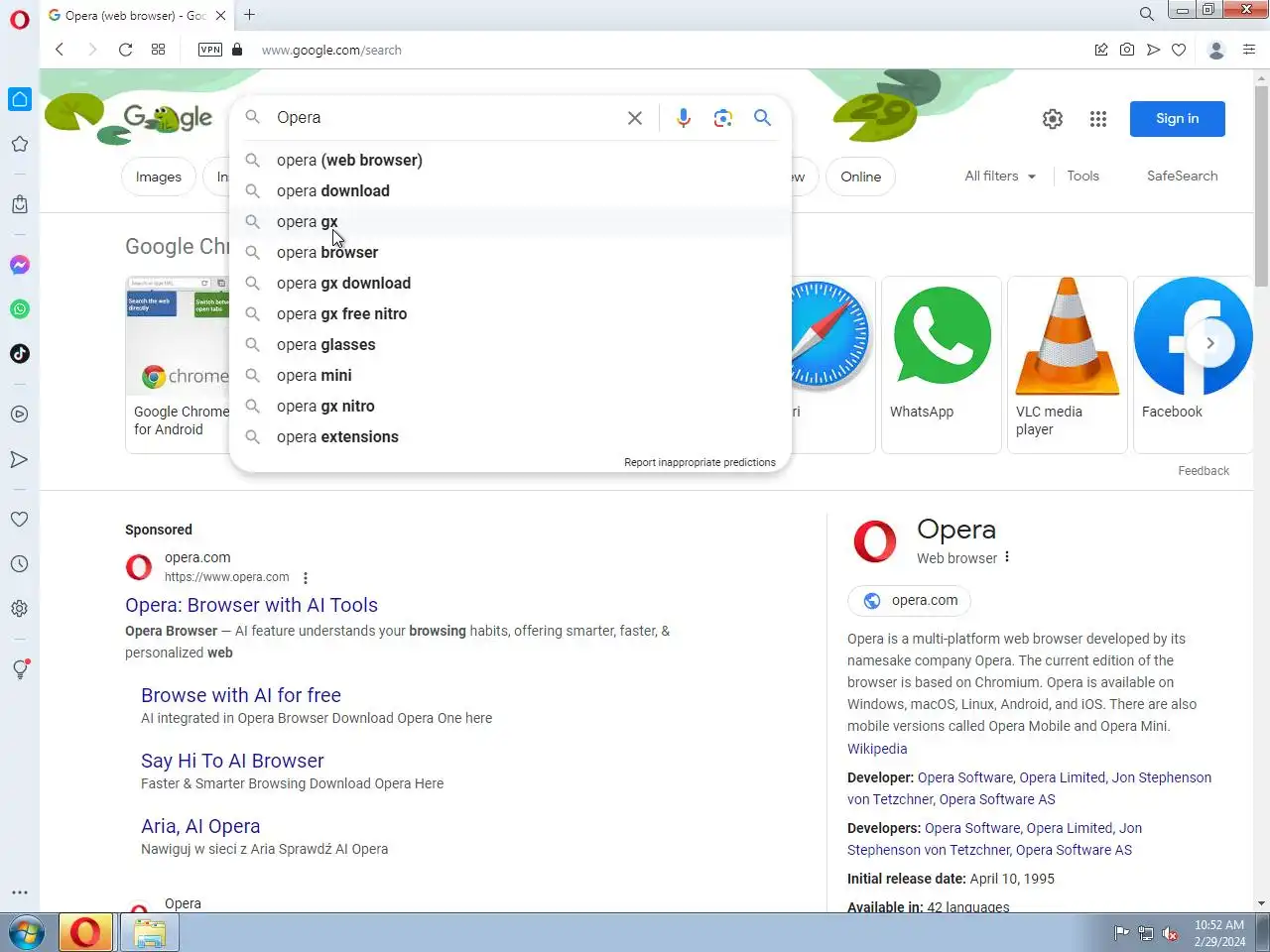Image resolution: width=1270 pixels, height=952 pixels.
Task: Take a snapshot with the camera icon
Action: pos(1127,50)
